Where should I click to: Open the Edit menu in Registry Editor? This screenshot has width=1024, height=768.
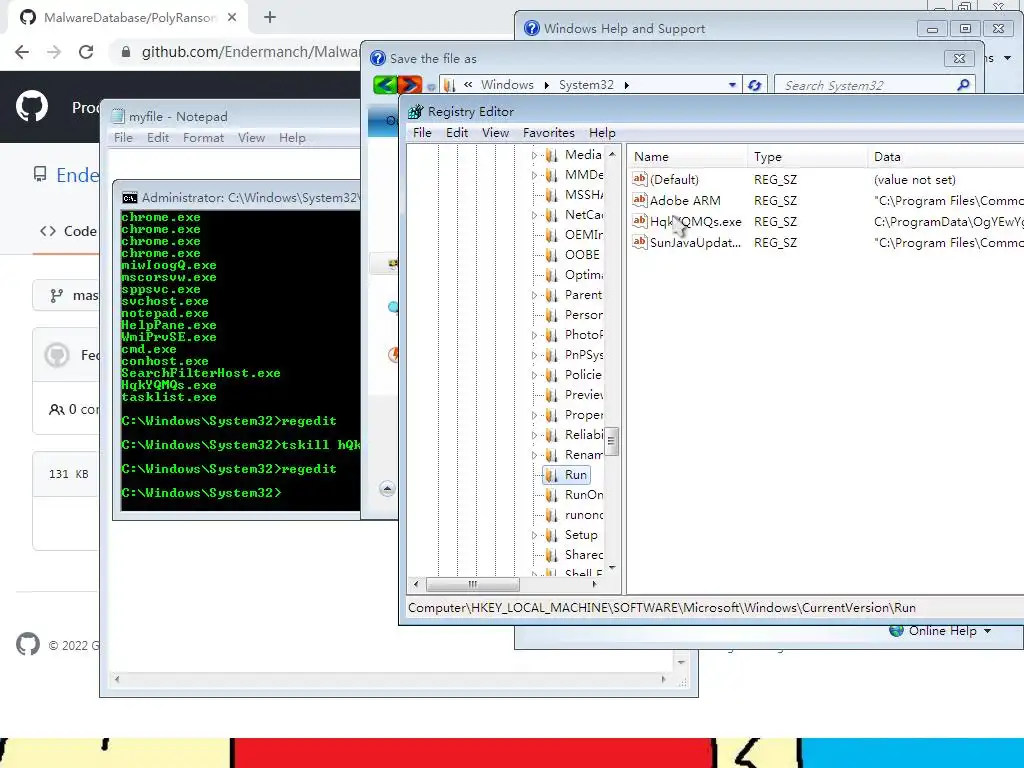[456, 133]
